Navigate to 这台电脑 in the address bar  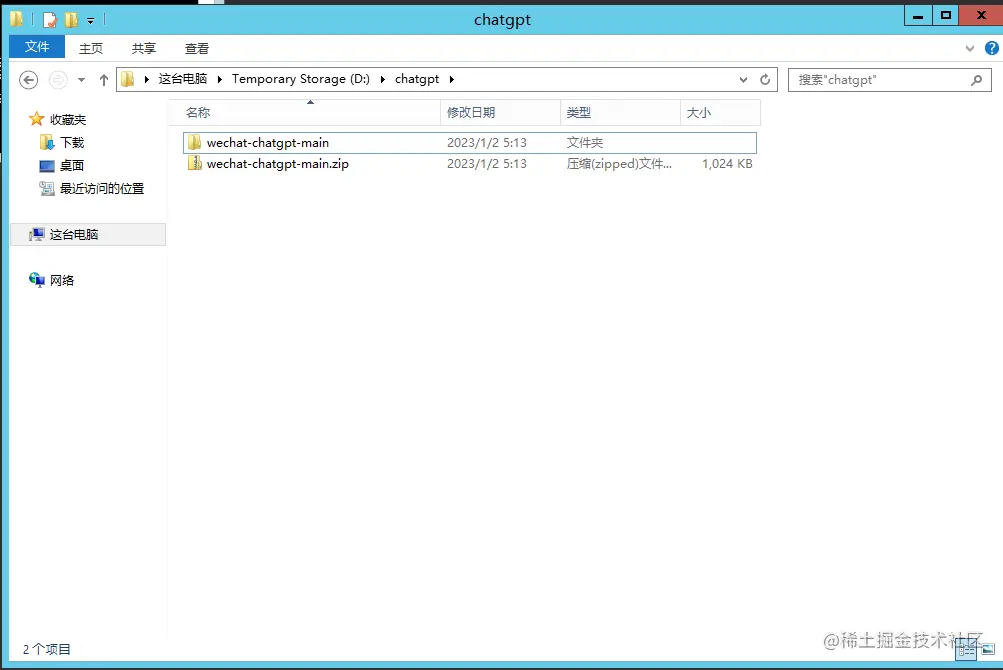tap(183, 79)
